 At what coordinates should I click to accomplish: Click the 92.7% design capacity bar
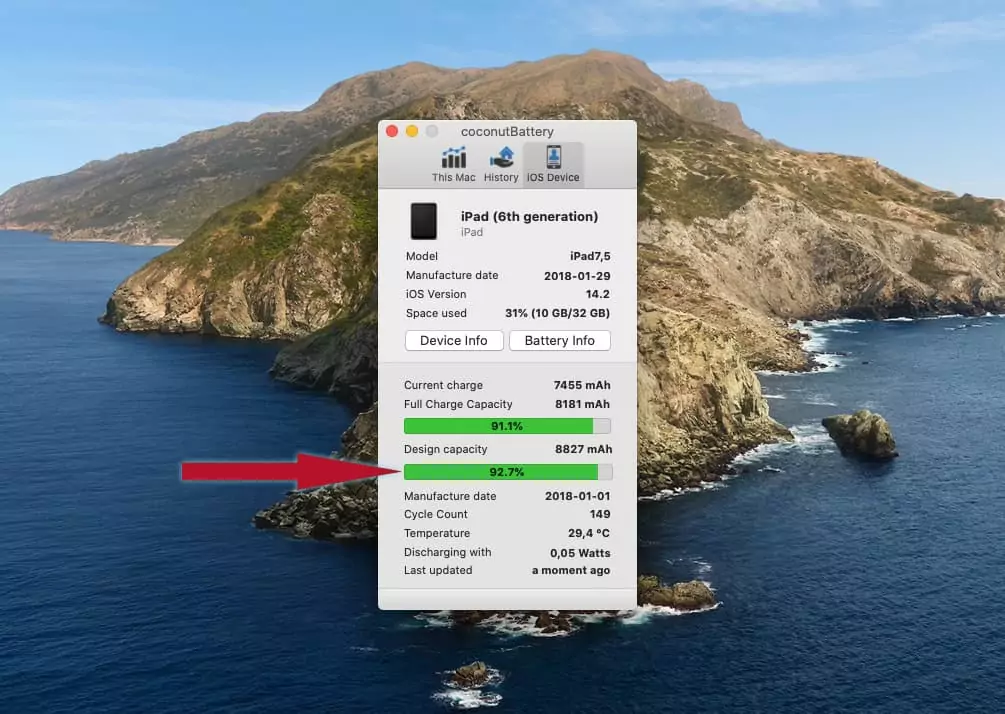click(x=508, y=472)
